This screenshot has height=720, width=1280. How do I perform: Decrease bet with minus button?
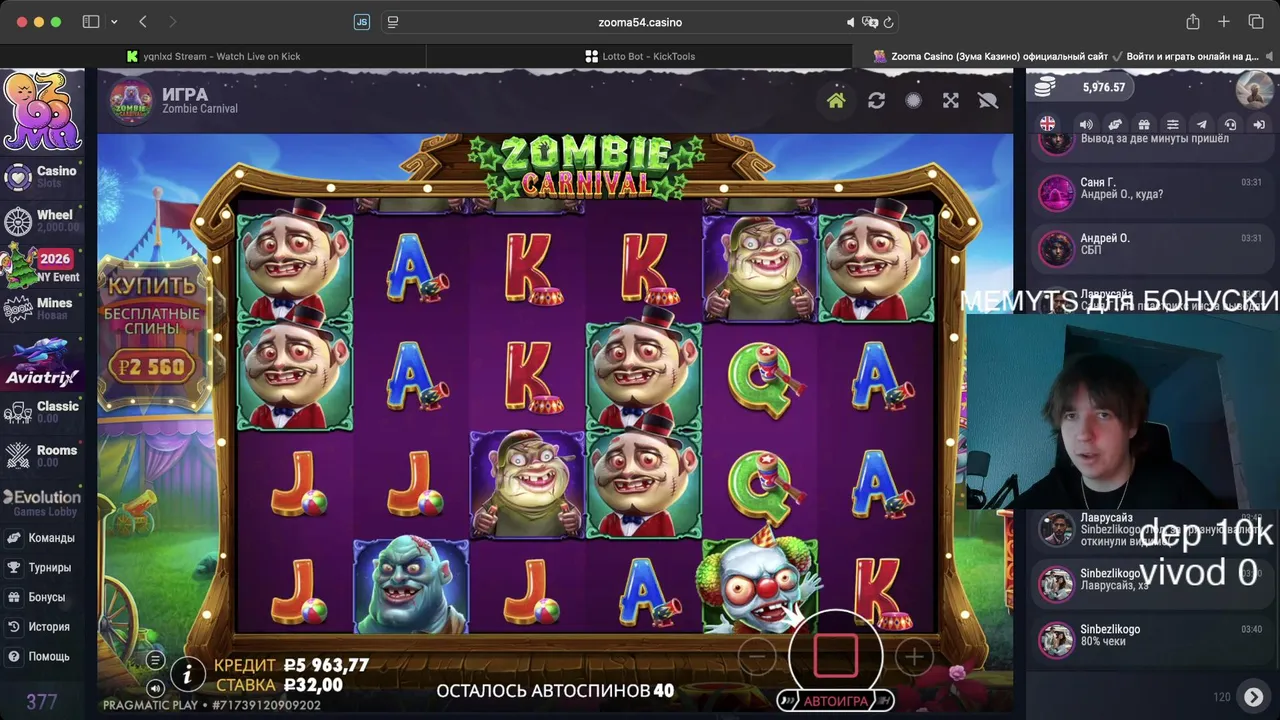(x=757, y=656)
